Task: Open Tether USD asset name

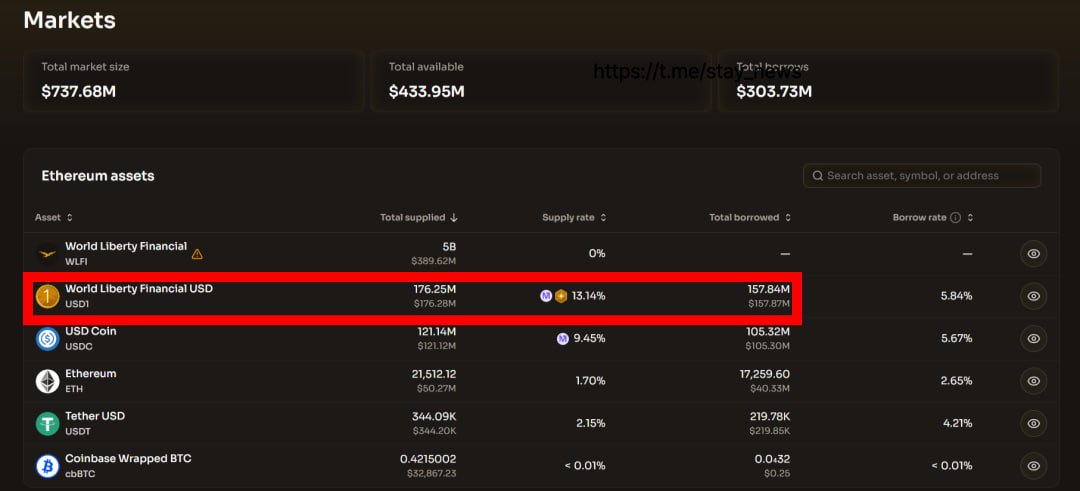Action: coord(95,416)
